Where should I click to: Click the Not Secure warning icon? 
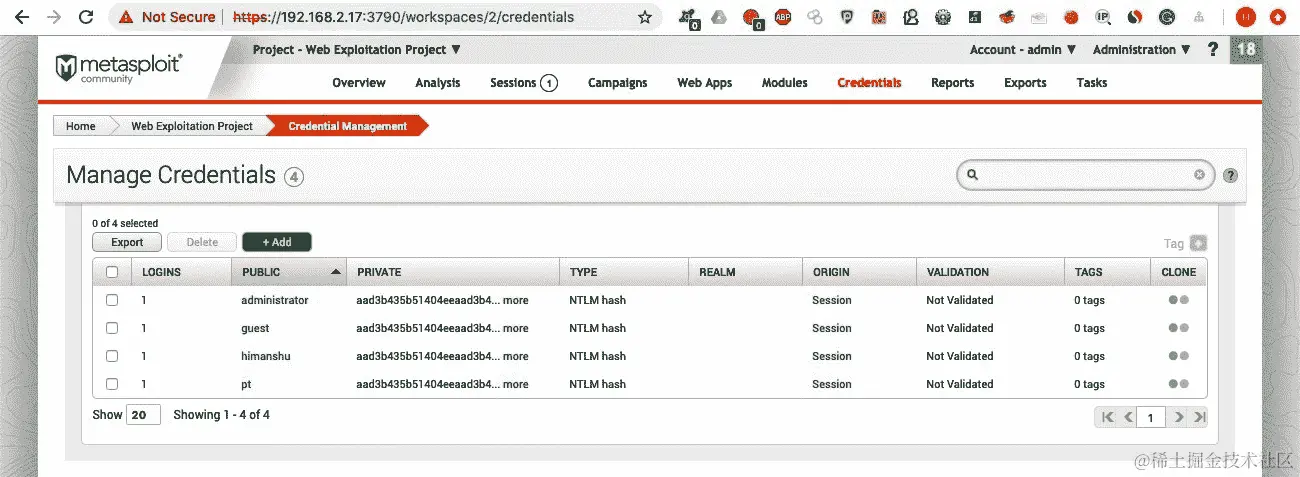(x=127, y=17)
